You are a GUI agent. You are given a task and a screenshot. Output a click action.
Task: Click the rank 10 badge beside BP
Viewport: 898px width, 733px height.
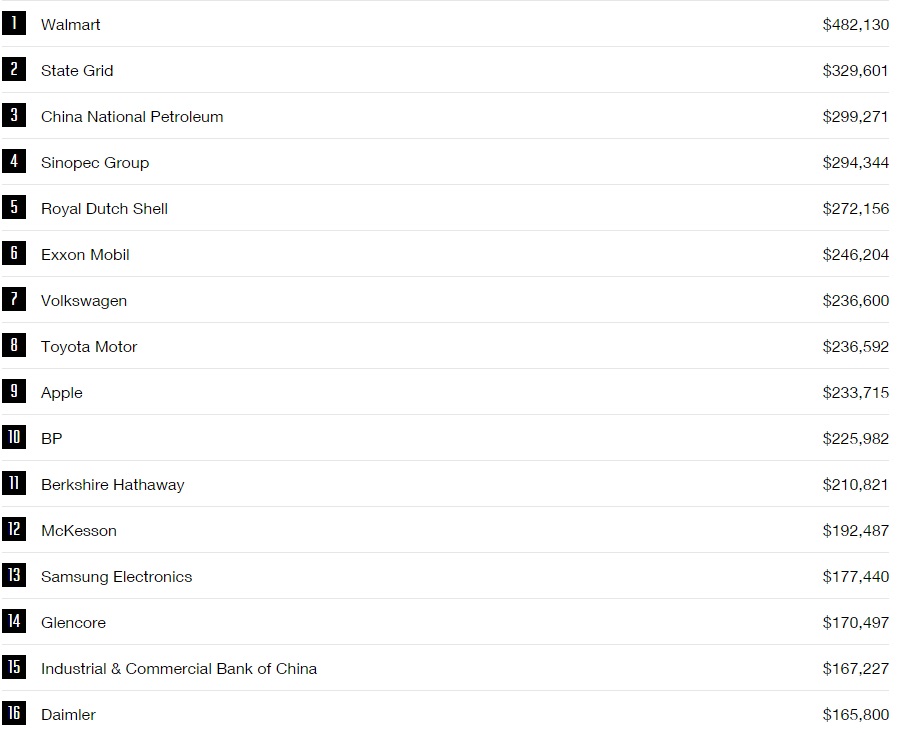tap(14, 438)
